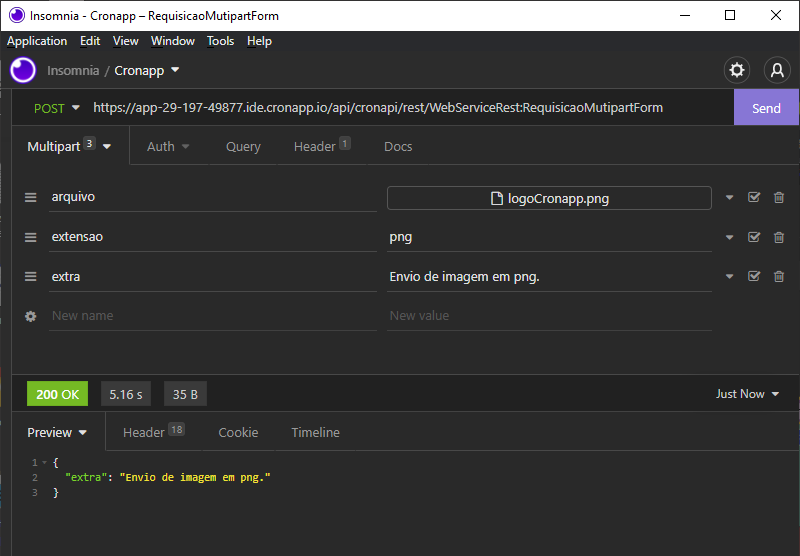
Task: Delete the extensao row with trash icon
Action: [779, 237]
